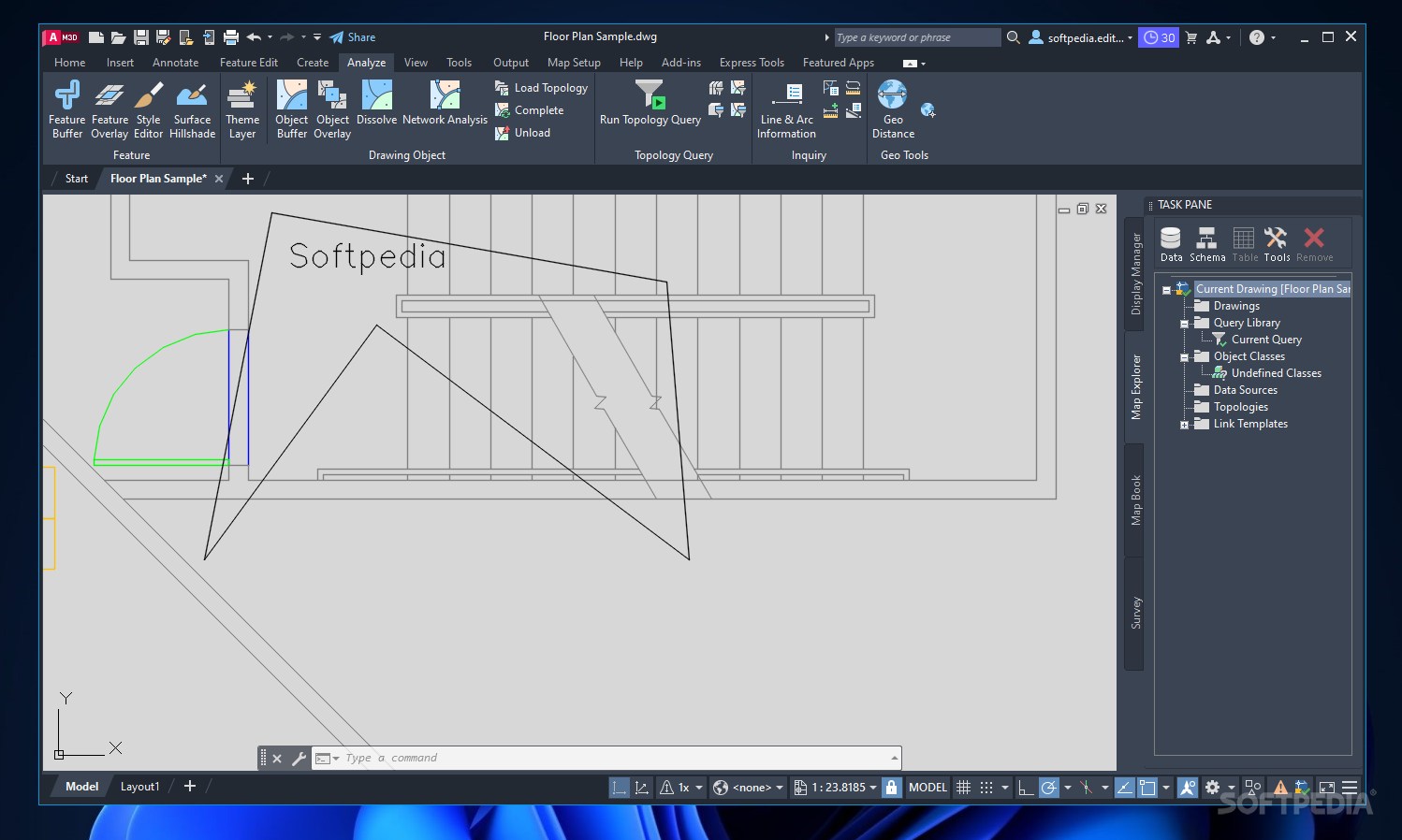Toggle MODEL space button
The image size is (1402, 840).
point(927,788)
